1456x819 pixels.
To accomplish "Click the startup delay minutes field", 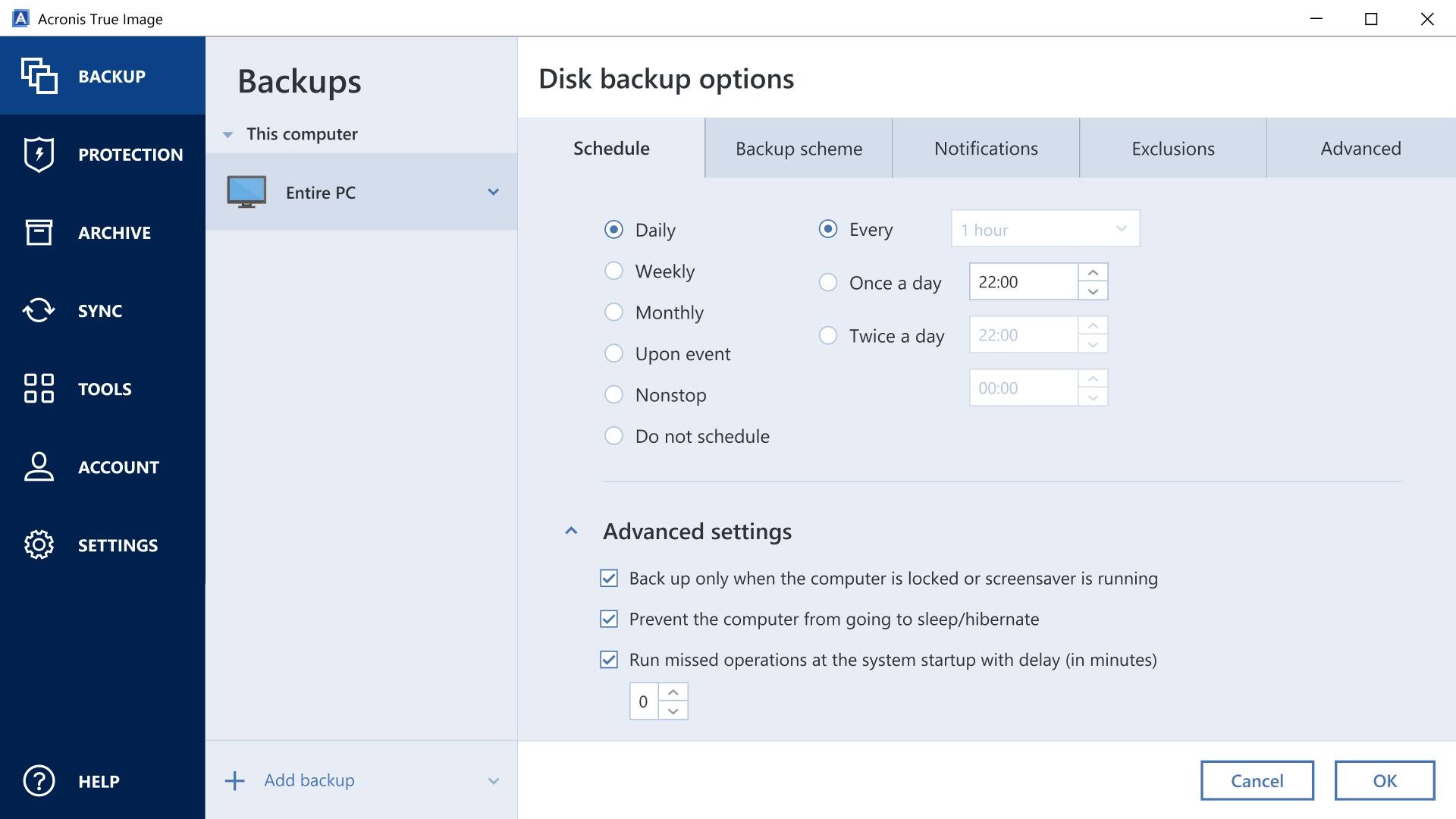I will pos(645,701).
